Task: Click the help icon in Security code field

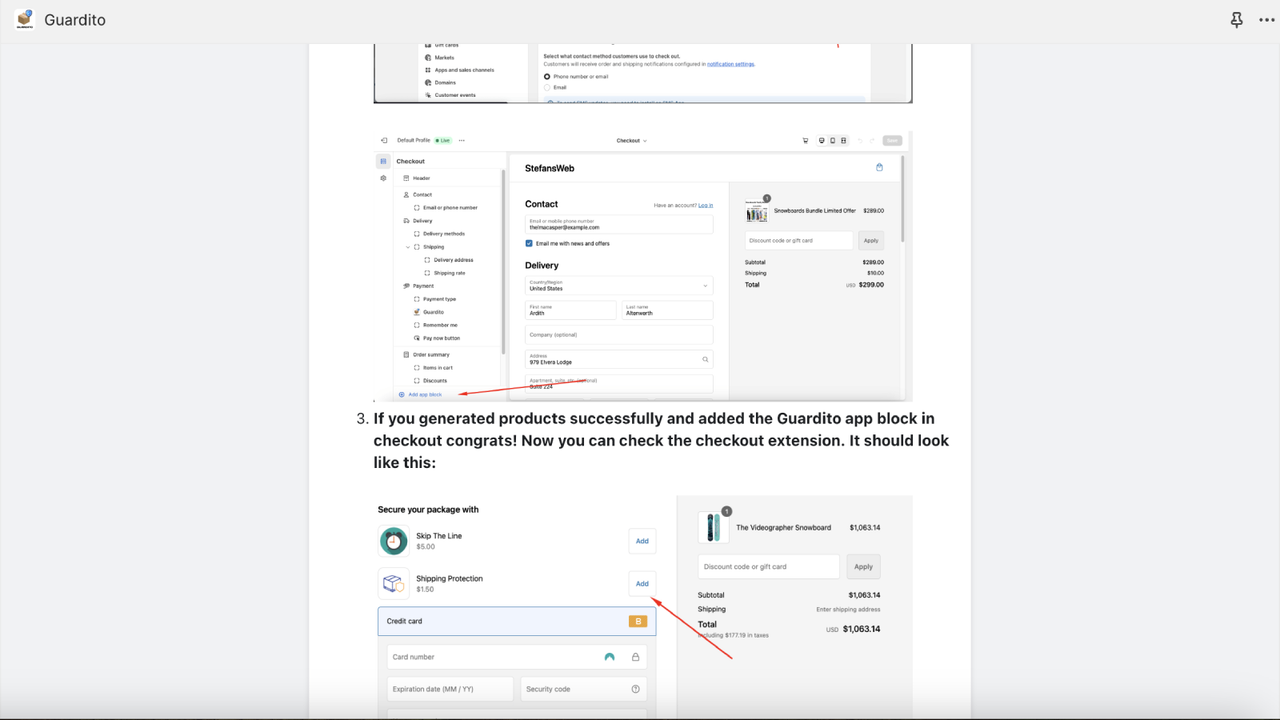Action: tap(636, 689)
